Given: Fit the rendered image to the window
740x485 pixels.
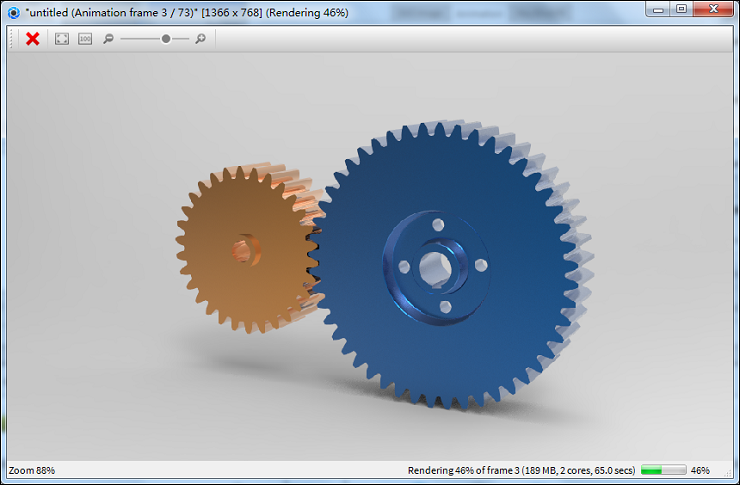Looking at the screenshot, I should point(62,39).
